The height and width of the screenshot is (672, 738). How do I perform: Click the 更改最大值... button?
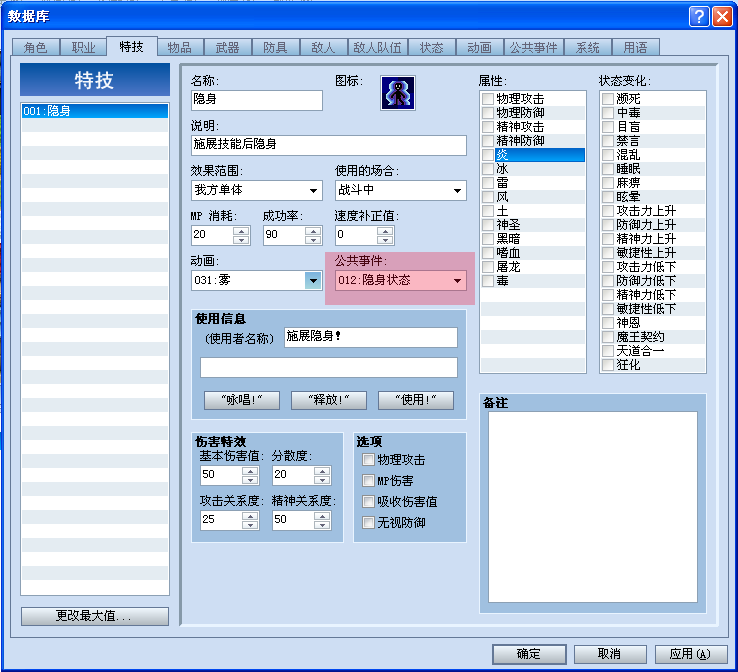pos(95,616)
